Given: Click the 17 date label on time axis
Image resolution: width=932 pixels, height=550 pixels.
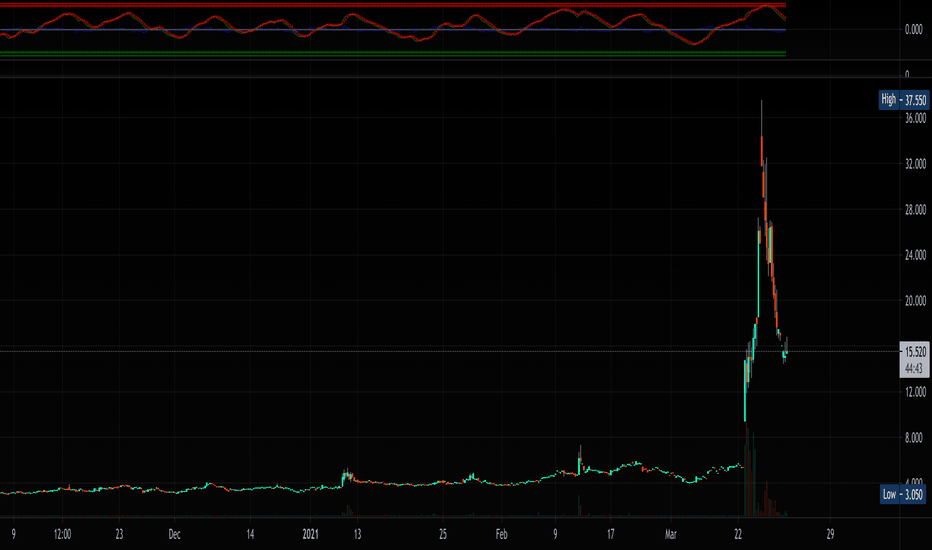Looking at the screenshot, I should (x=610, y=534).
